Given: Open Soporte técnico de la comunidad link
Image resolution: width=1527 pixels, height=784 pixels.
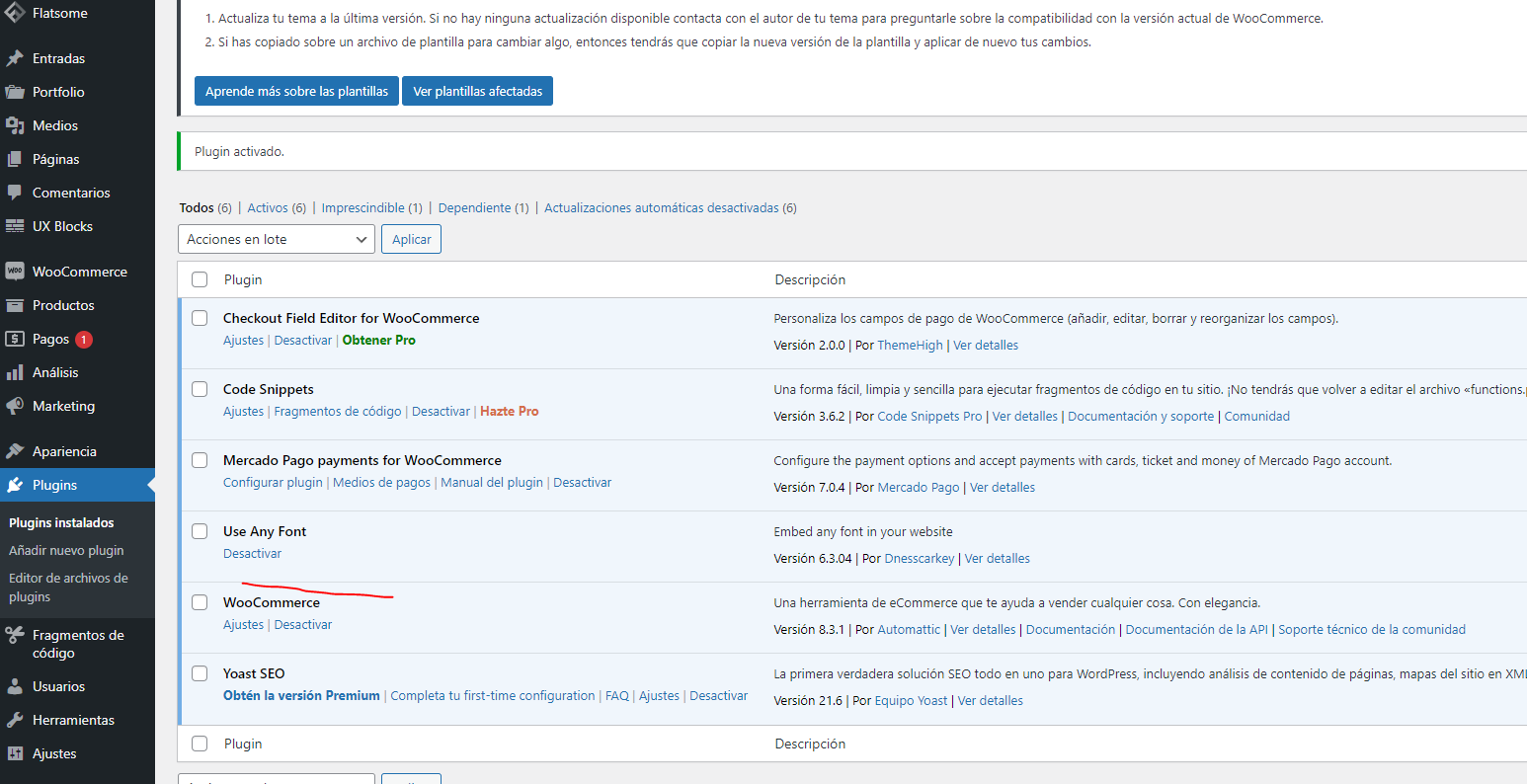Looking at the screenshot, I should (1372, 630).
